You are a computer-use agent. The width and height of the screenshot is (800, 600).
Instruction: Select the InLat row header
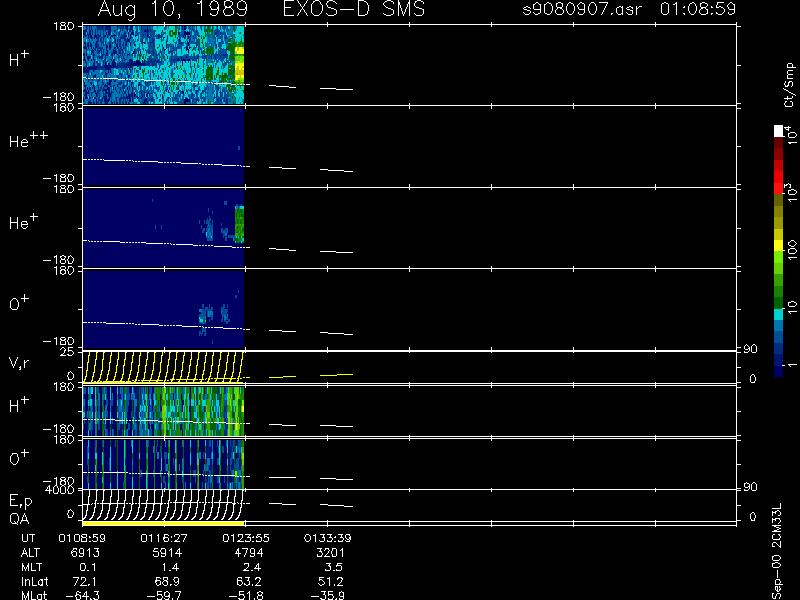35,582
